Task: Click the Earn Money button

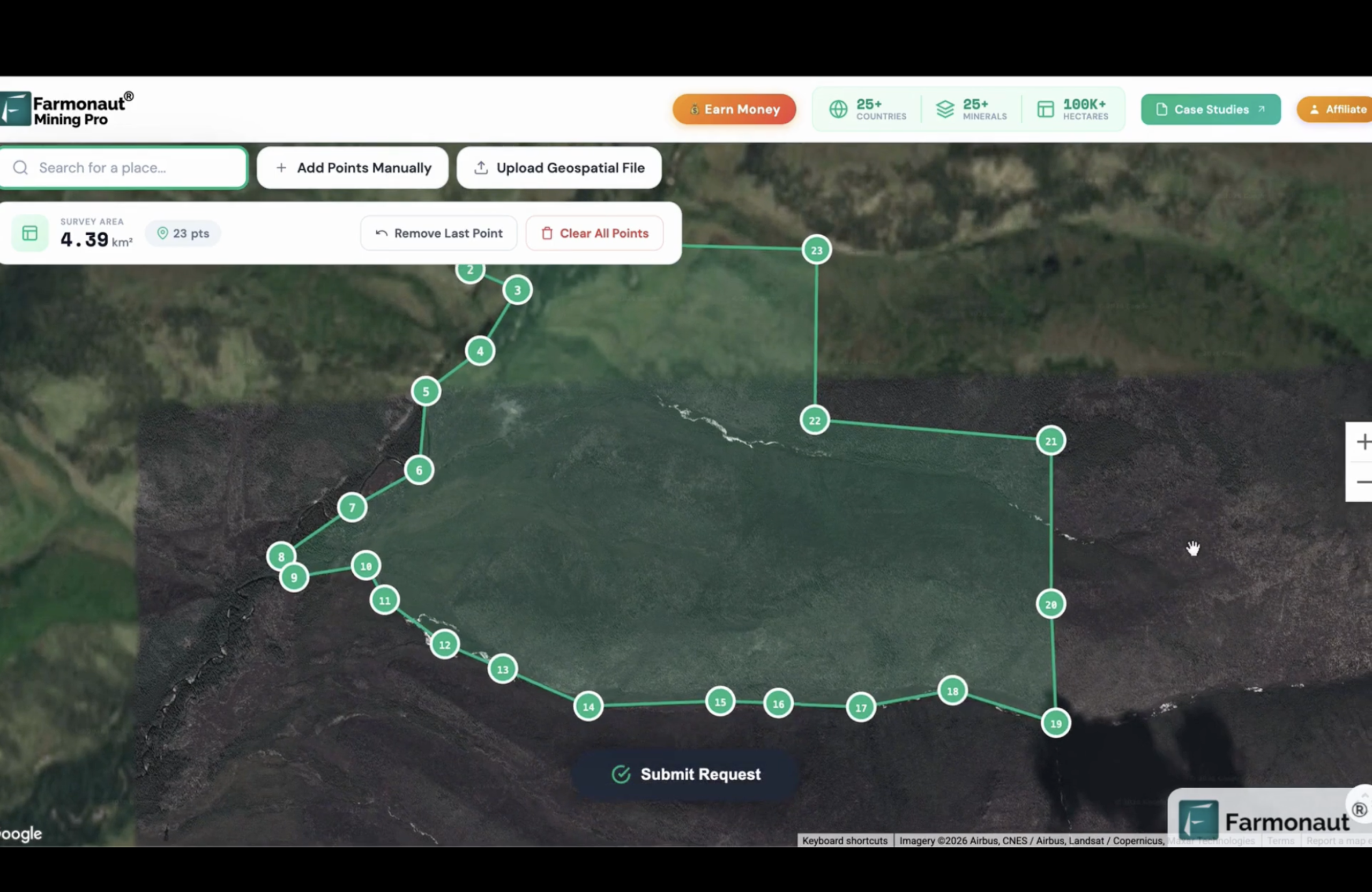Action: point(734,109)
